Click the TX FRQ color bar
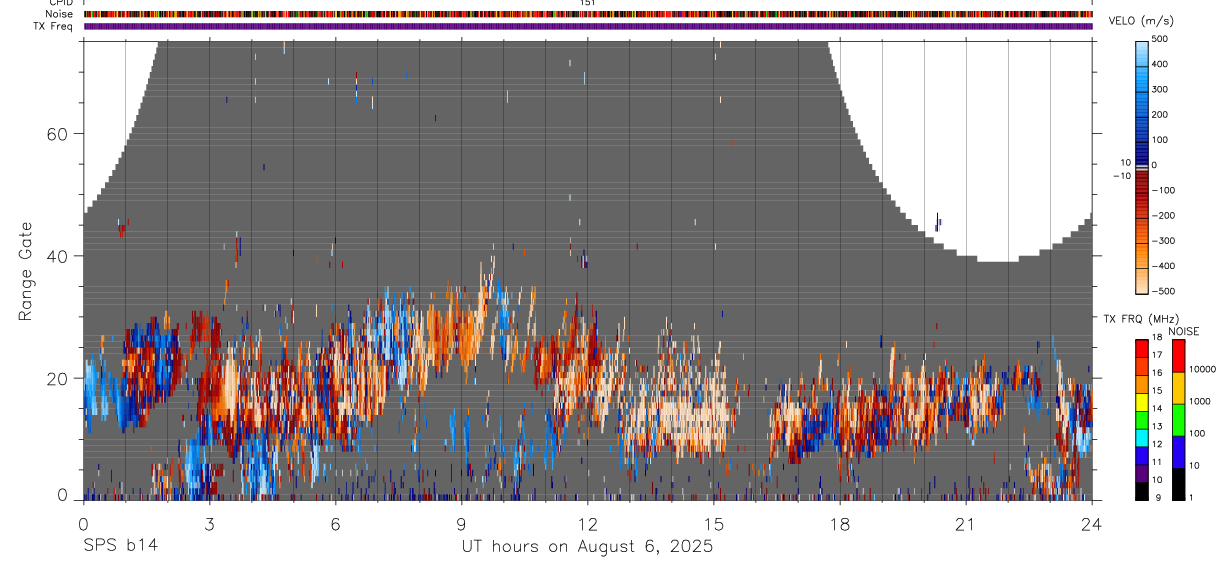 click(1142, 419)
